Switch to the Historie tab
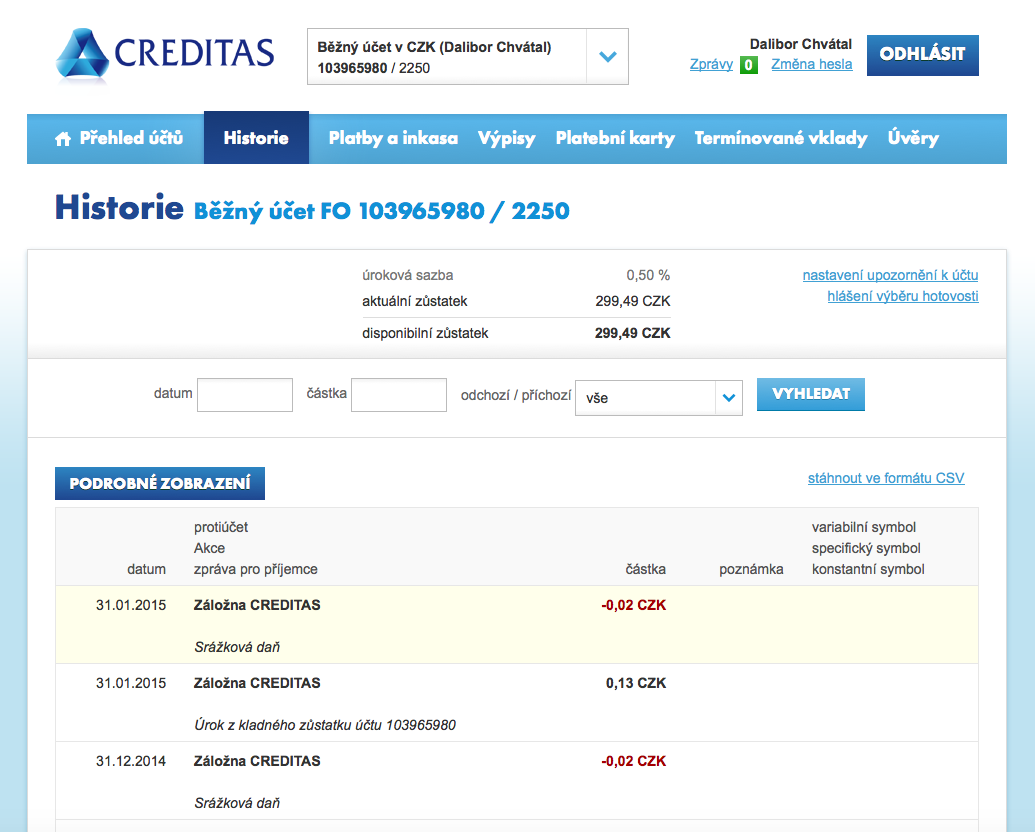 point(256,138)
